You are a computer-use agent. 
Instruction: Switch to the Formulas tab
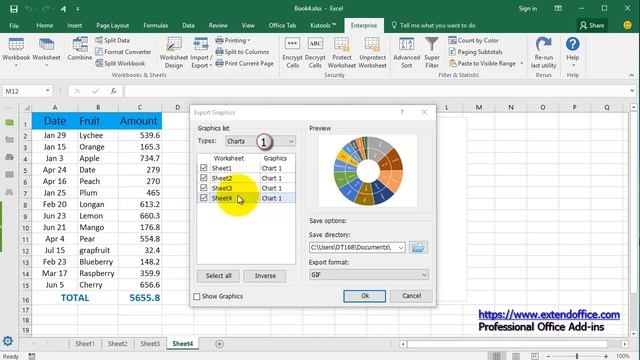pyautogui.click(x=156, y=25)
